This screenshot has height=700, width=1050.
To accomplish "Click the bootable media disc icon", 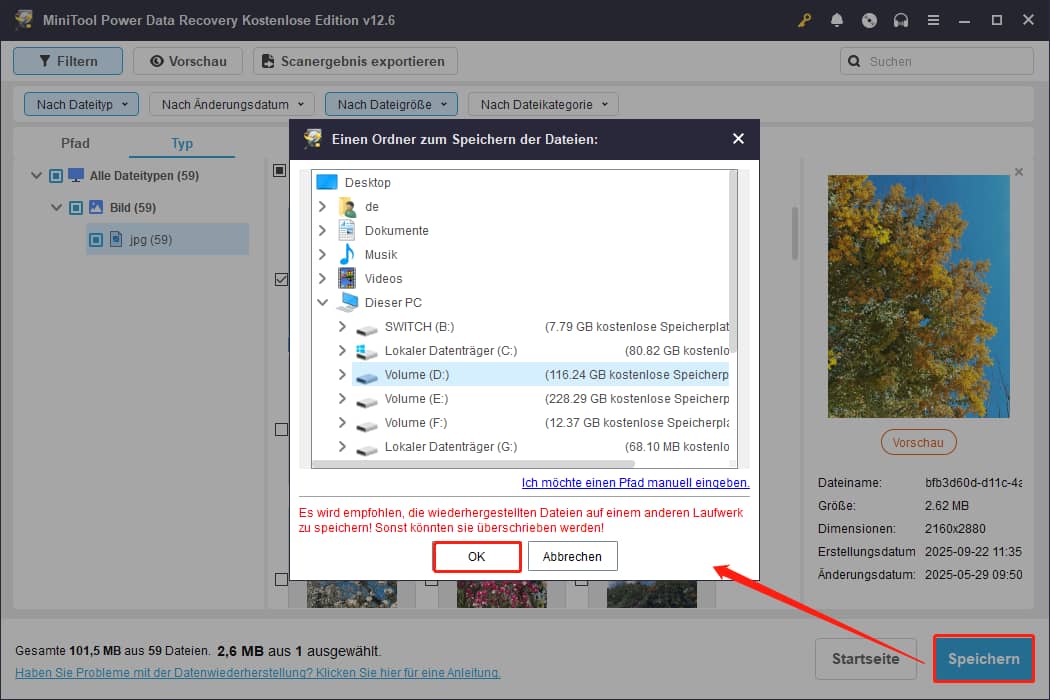I will (x=869, y=20).
